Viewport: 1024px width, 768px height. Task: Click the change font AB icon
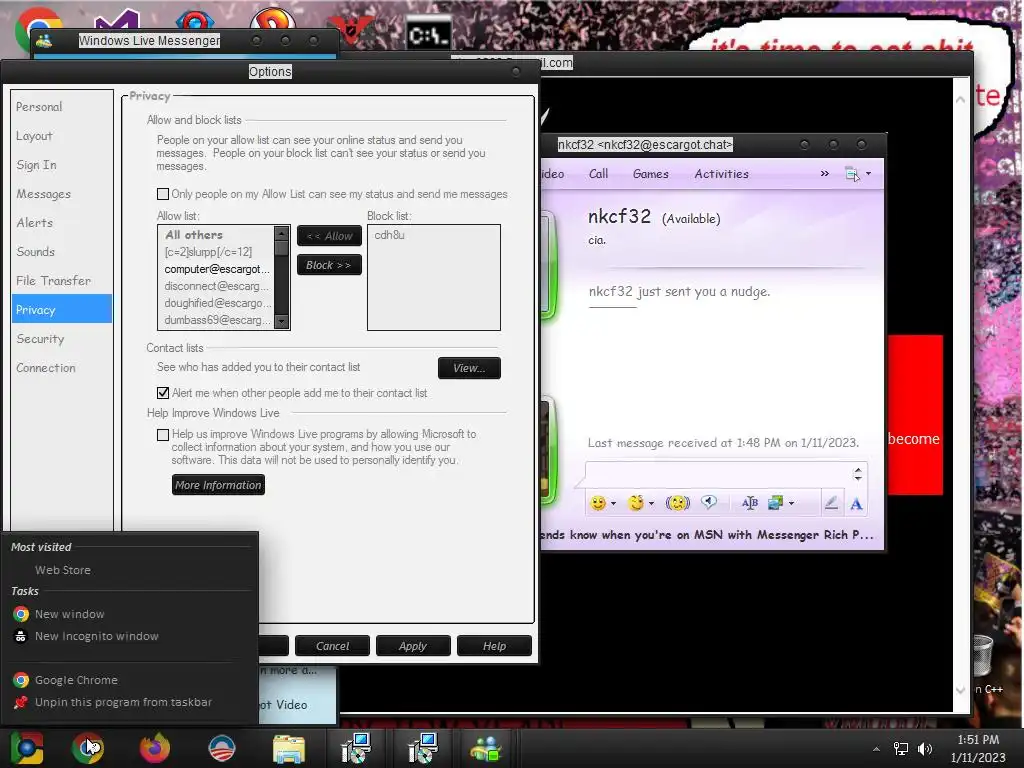750,503
